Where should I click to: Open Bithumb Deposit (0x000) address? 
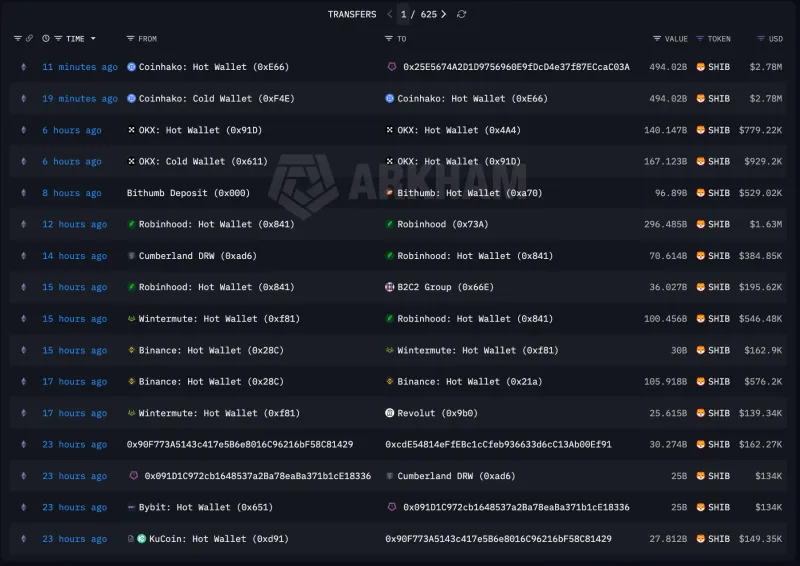tap(188, 193)
